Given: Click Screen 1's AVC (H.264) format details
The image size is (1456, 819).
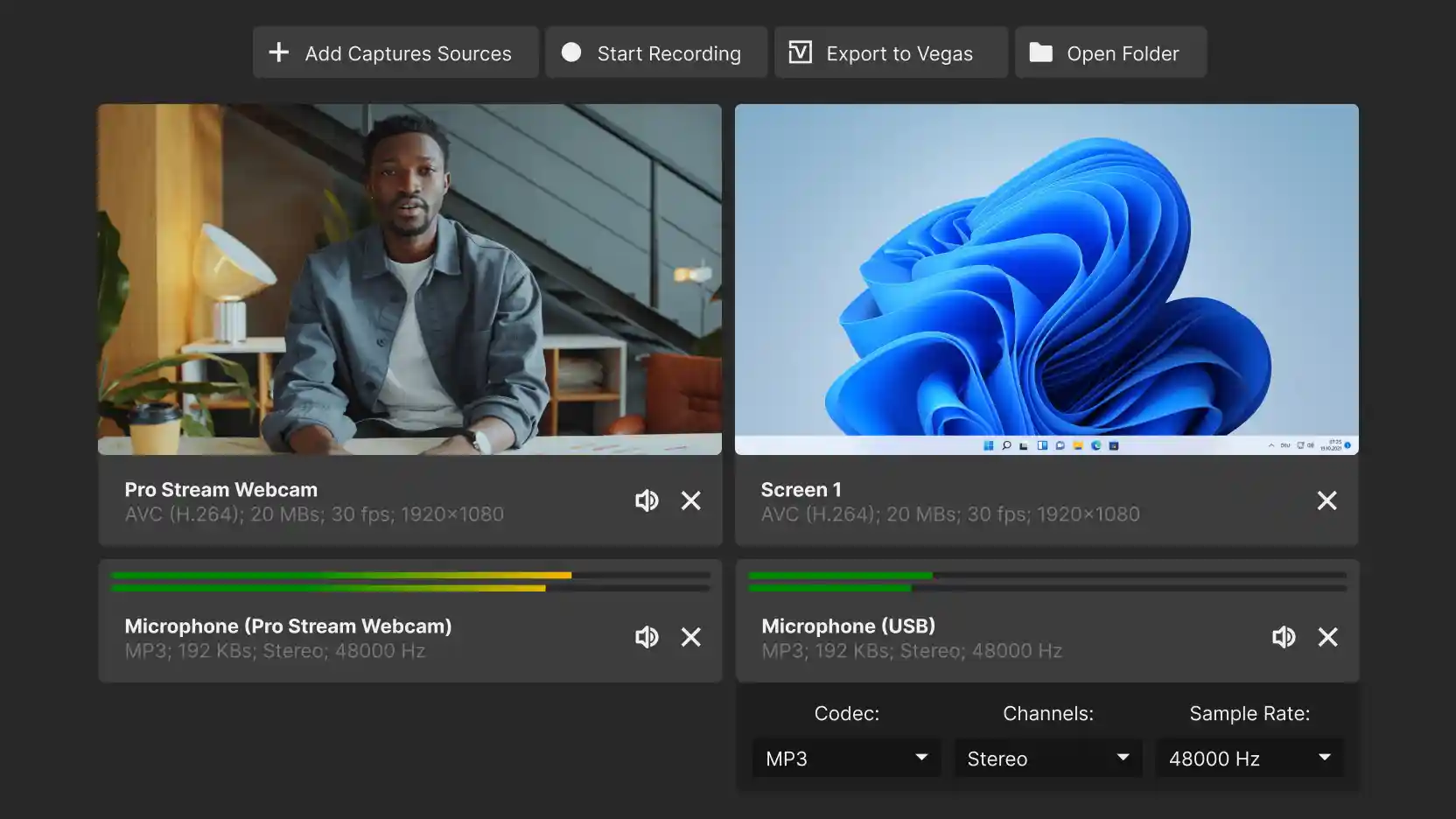Looking at the screenshot, I should point(950,514).
